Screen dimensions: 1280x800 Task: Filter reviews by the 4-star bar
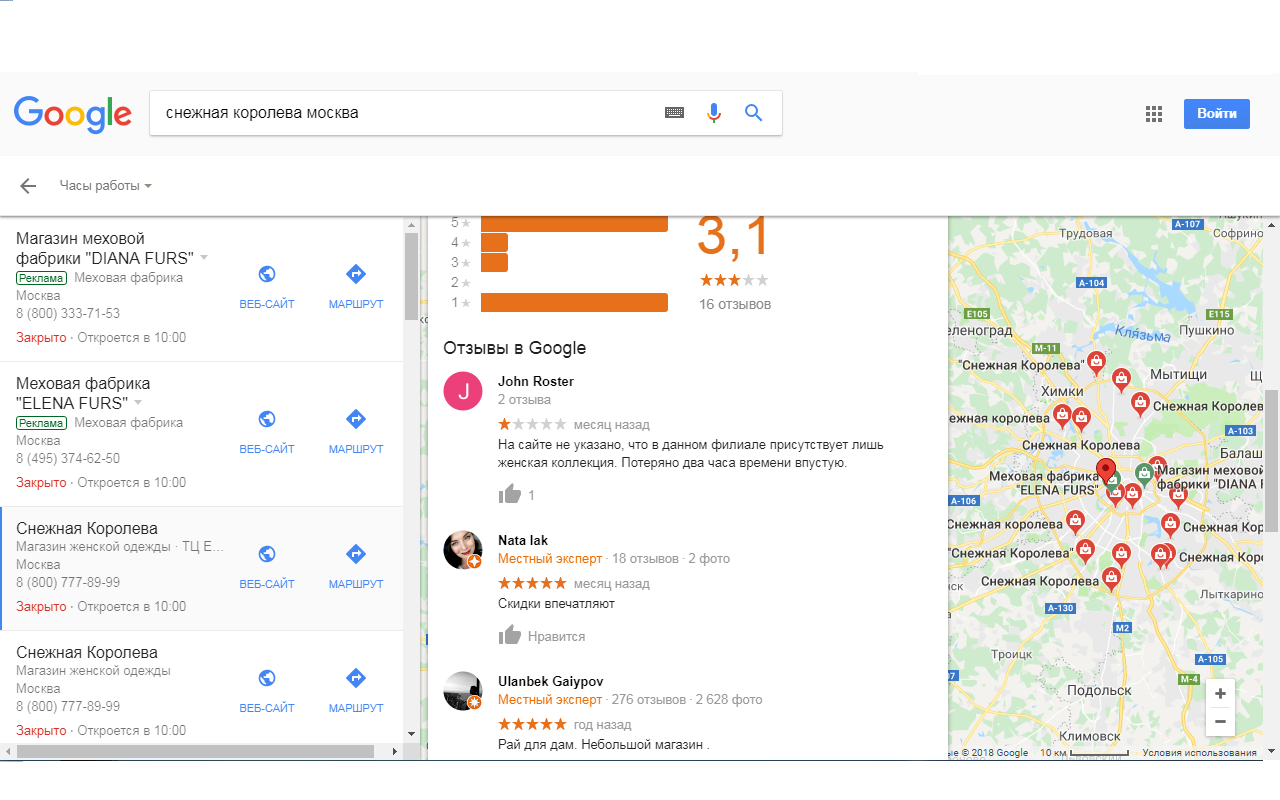click(494, 242)
